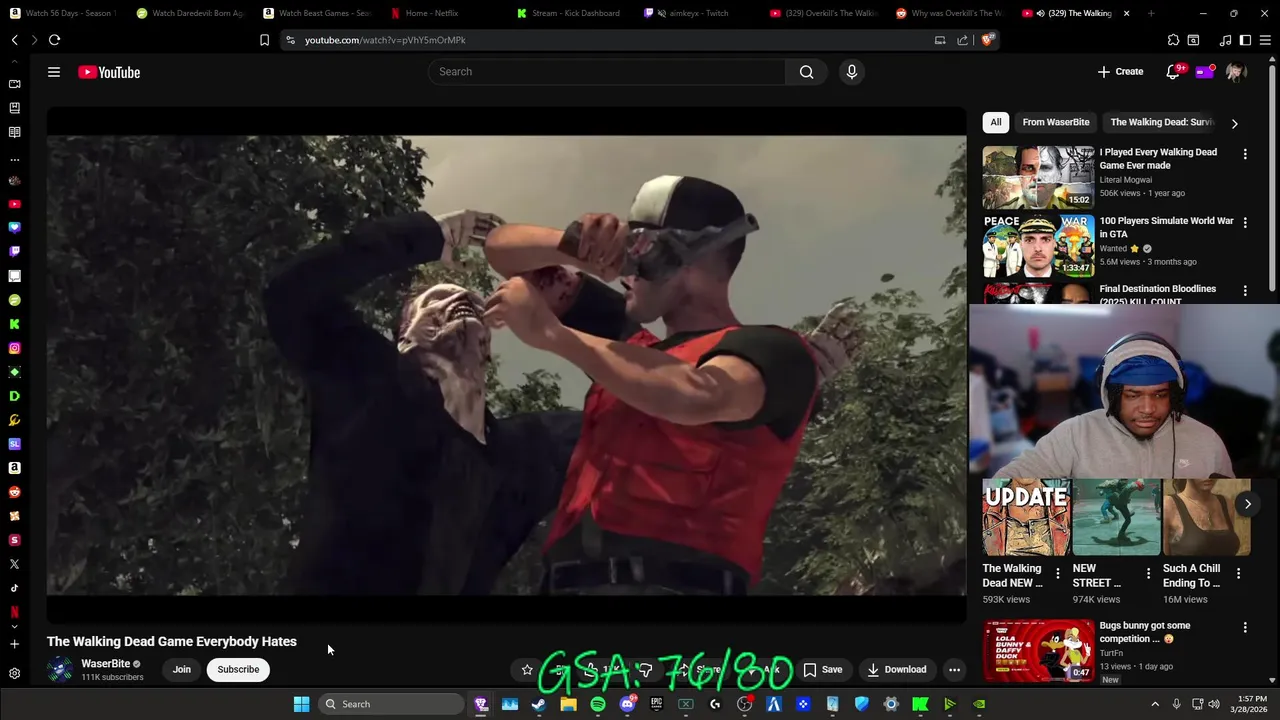Go to the YouTube home logo
Viewport: 1280px width, 720px height.
109,72
